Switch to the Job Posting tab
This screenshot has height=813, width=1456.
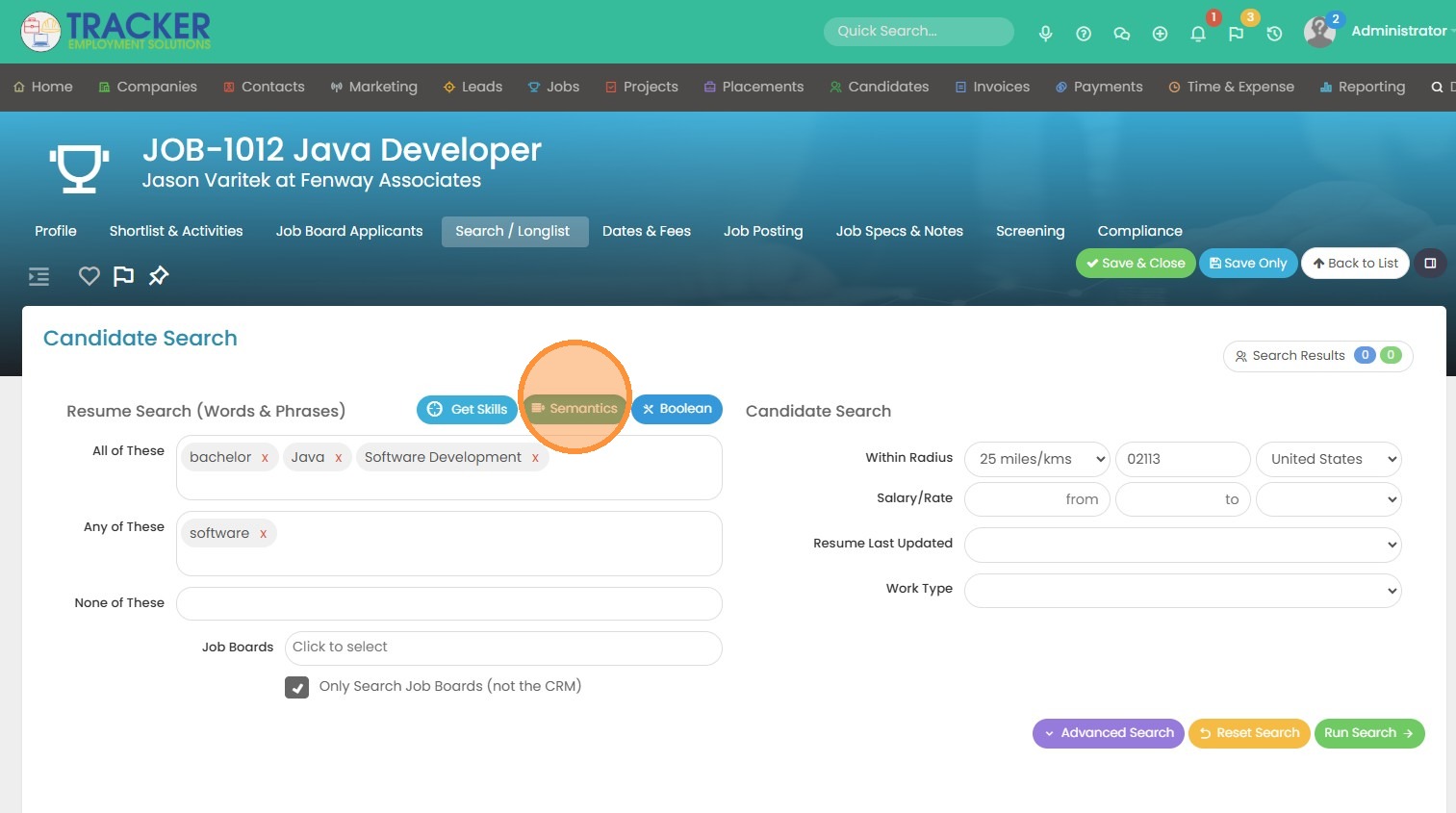(x=762, y=231)
